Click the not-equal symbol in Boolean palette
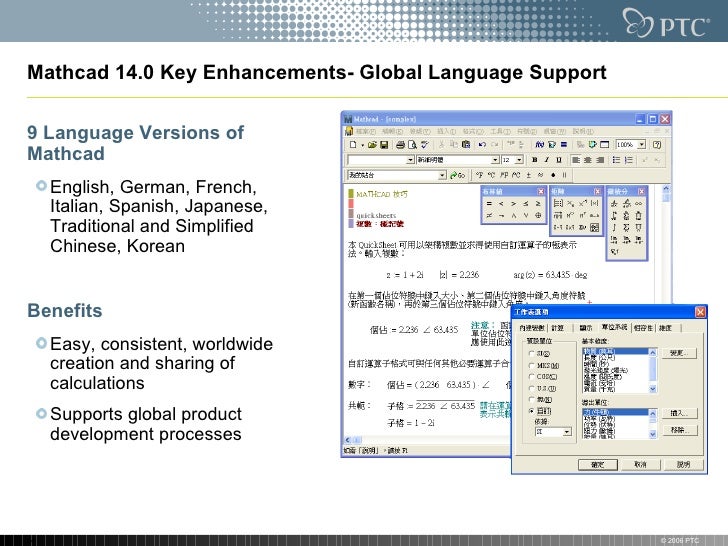 (489, 215)
